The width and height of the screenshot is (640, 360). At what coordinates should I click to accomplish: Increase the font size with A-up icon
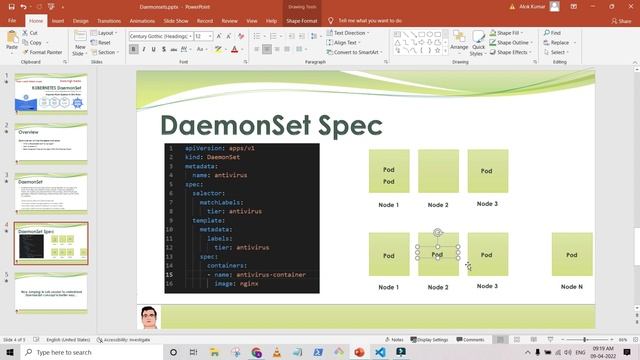point(219,36)
